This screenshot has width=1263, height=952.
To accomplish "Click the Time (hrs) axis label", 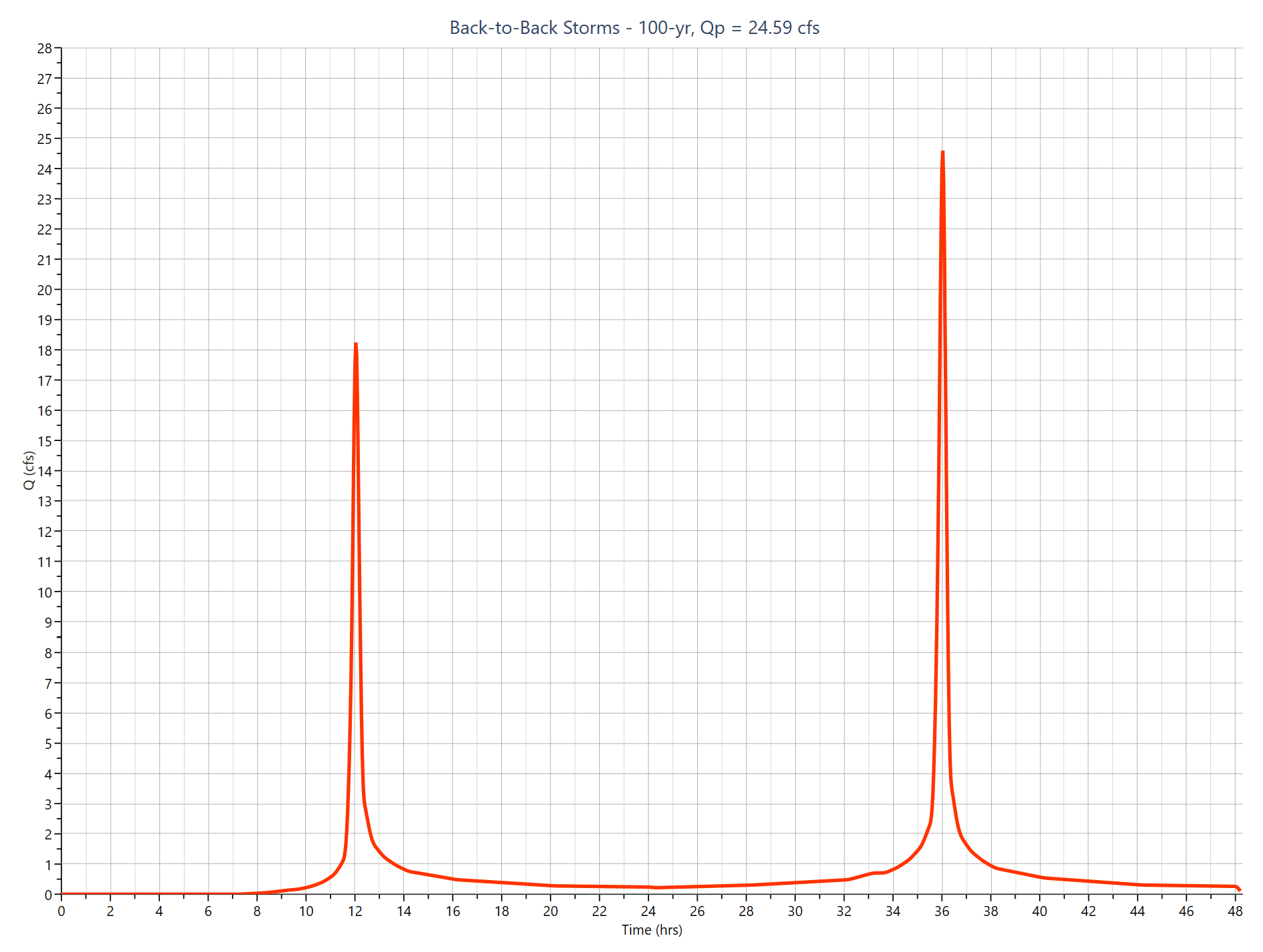I will point(651,930).
